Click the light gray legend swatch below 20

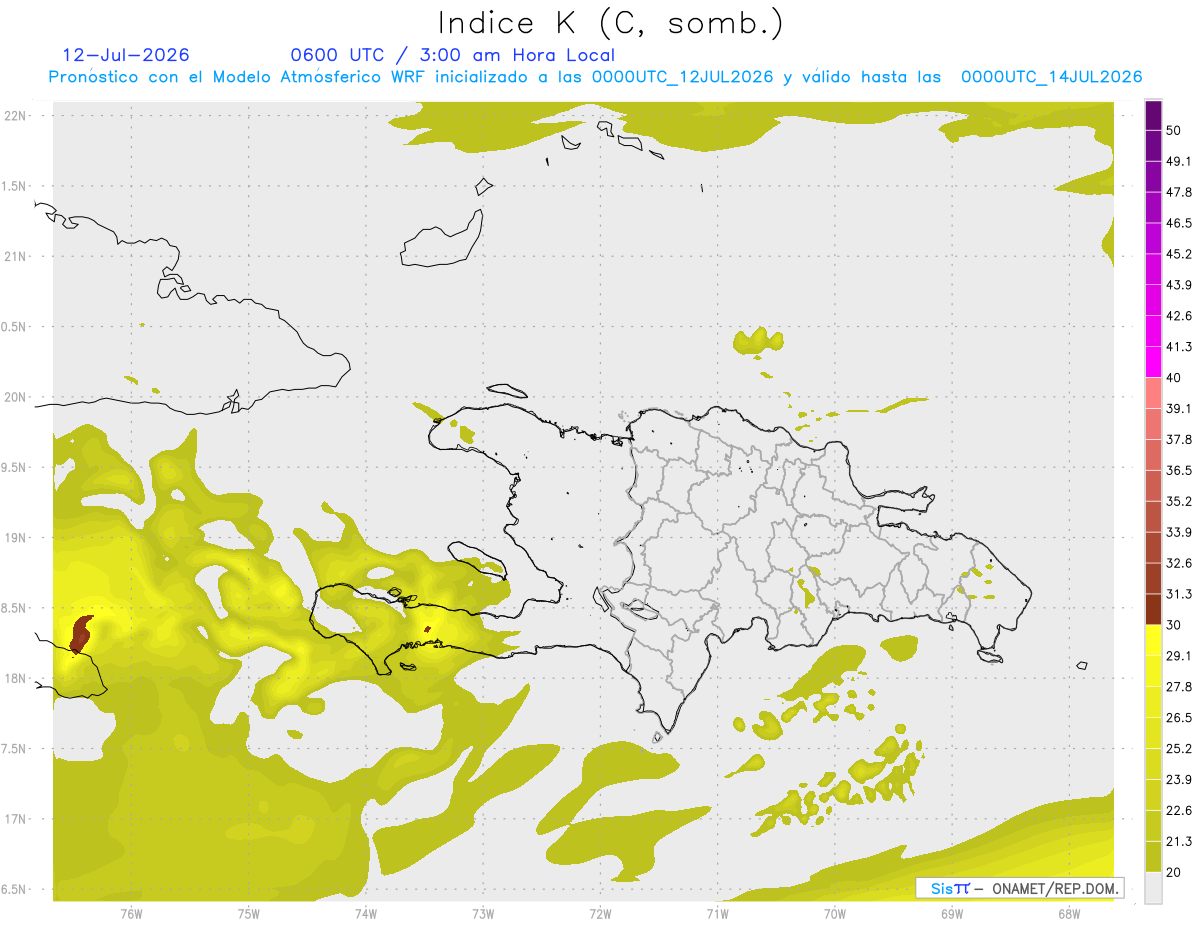[x=1153, y=887]
